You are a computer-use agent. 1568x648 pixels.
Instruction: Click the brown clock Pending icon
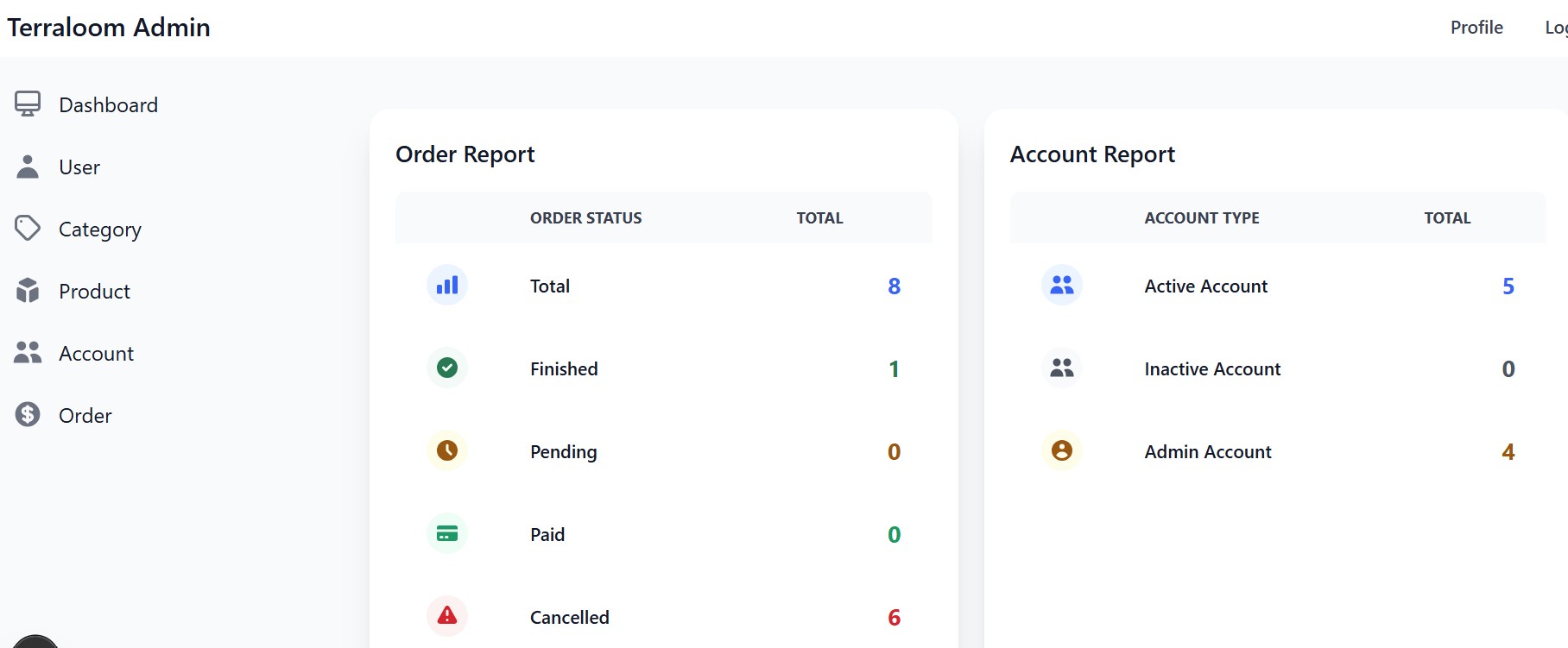447,450
